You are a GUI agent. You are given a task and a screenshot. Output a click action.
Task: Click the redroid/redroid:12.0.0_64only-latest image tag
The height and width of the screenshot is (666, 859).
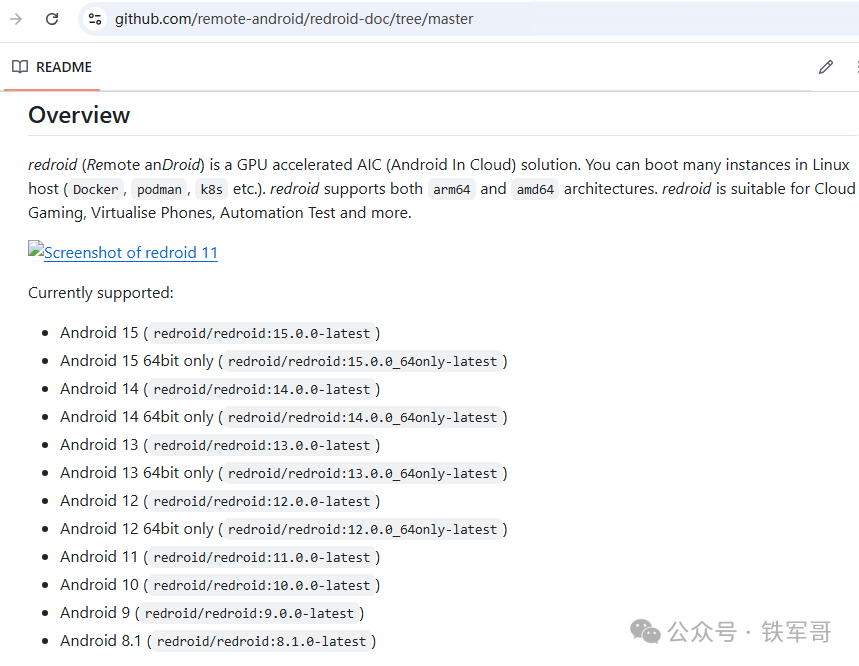363,530
